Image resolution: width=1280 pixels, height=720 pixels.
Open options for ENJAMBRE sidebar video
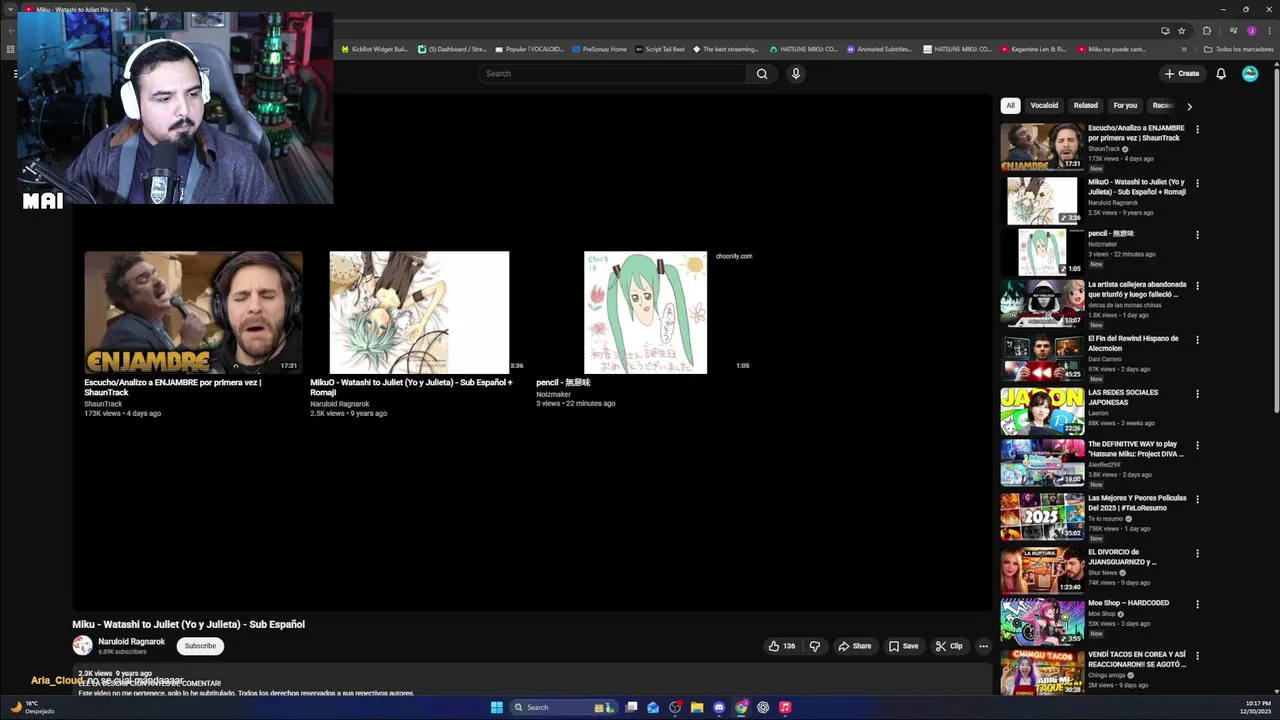(x=1197, y=129)
